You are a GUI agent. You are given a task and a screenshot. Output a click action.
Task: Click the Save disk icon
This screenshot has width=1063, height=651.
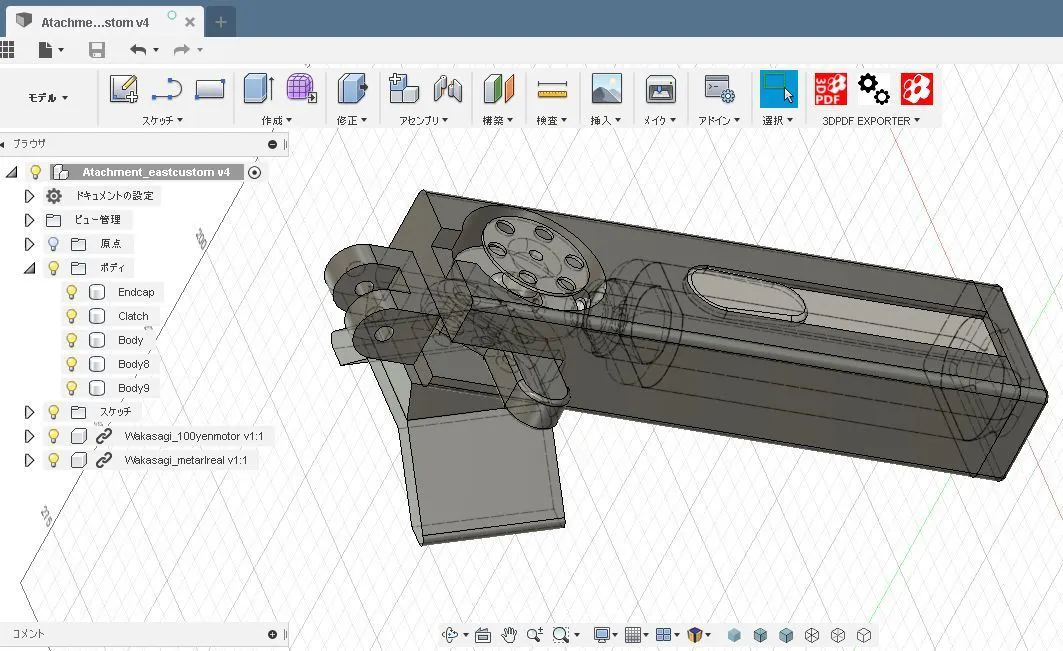pyautogui.click(x=97, y=50)
